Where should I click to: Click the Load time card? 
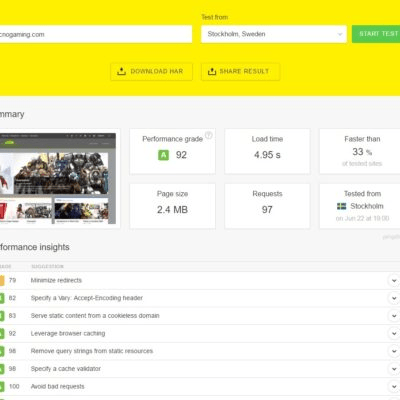click(267, 151)
